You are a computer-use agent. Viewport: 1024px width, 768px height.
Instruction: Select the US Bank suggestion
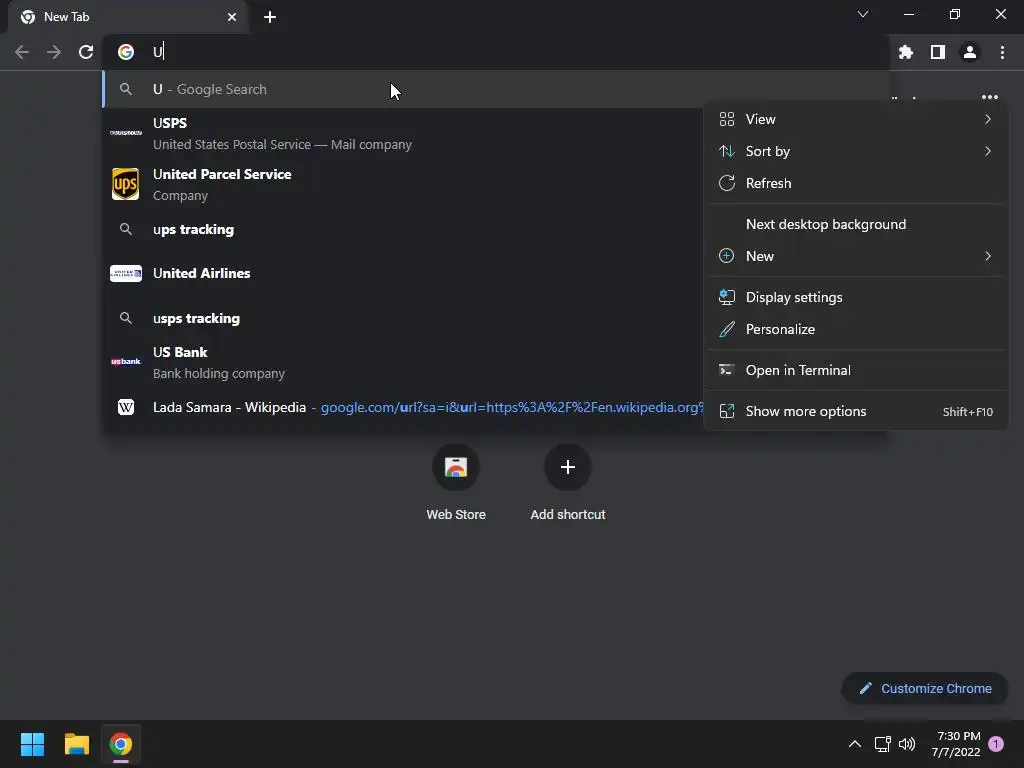coord(402,362)
